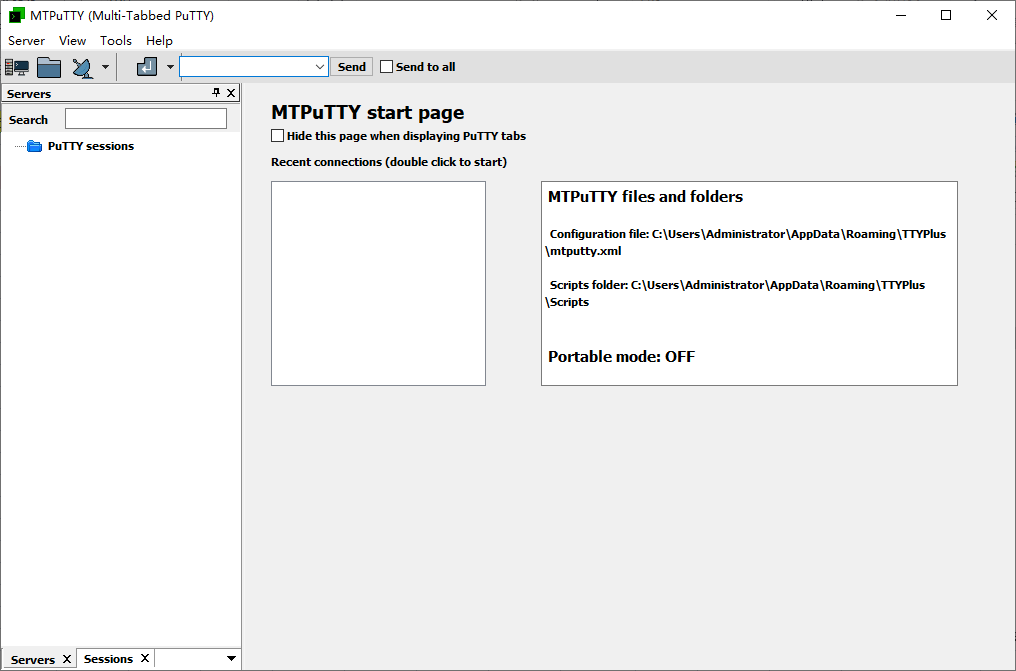This screenshot has height=671, width=1016.
Task: Pin the Servers panel
Action: pos(216,93)
